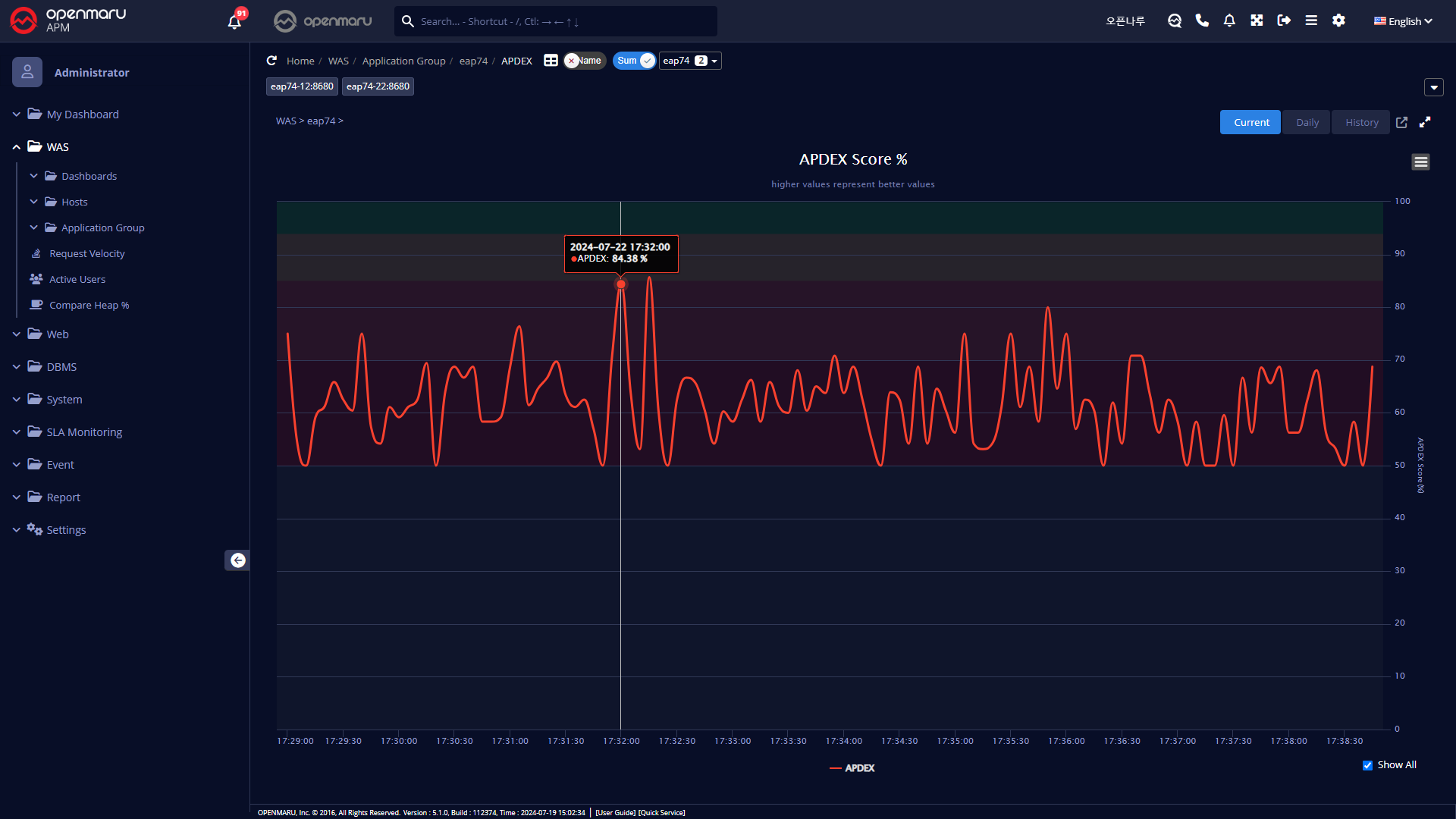This screenshot has height=819, width=1456.
Task: Expand chart to fullscreen icon
Action: click(1425, 122)
